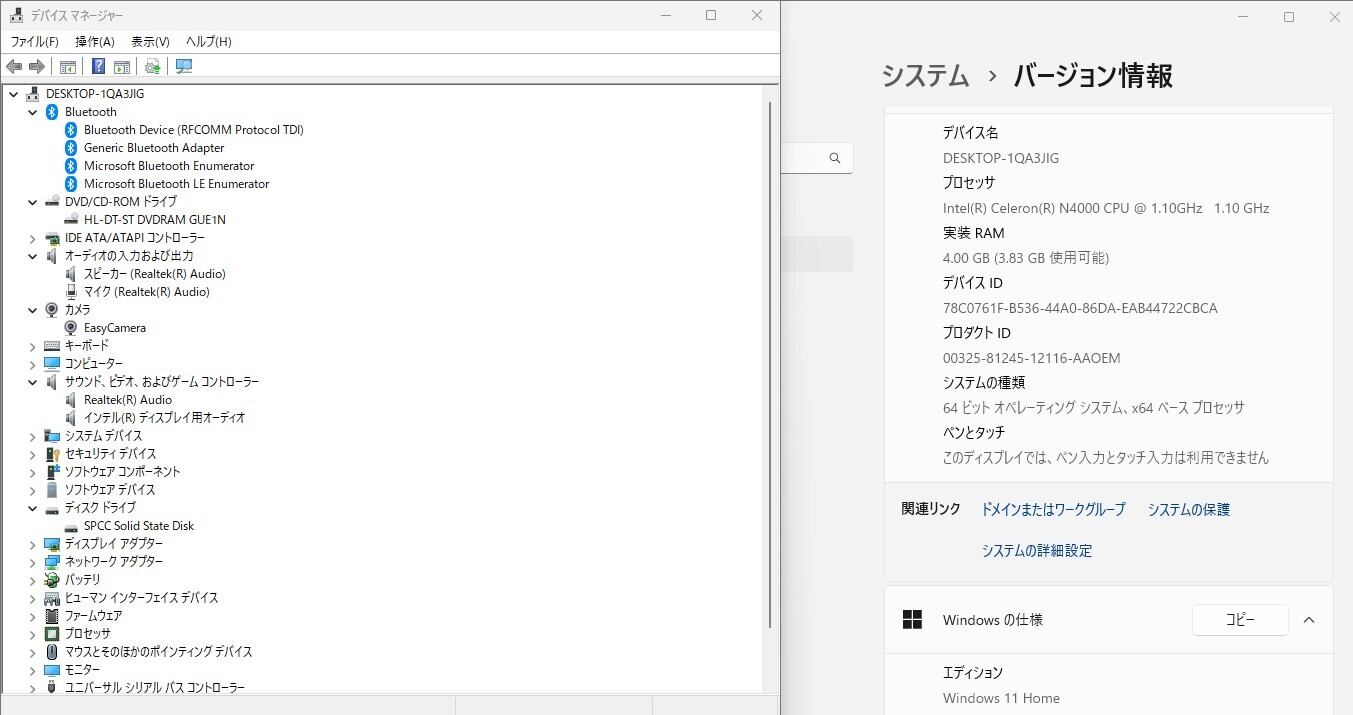1353x715 pixels.
Task: Click the USB icon of ユニバーサル シリアル バス コントローラー
Action: (52, 688)
